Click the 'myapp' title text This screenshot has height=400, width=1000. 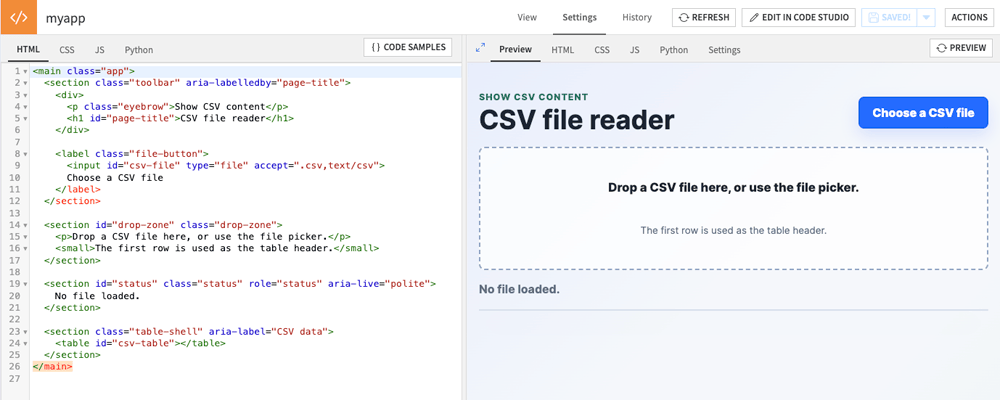pyautogui.click(x=66, y=18)
